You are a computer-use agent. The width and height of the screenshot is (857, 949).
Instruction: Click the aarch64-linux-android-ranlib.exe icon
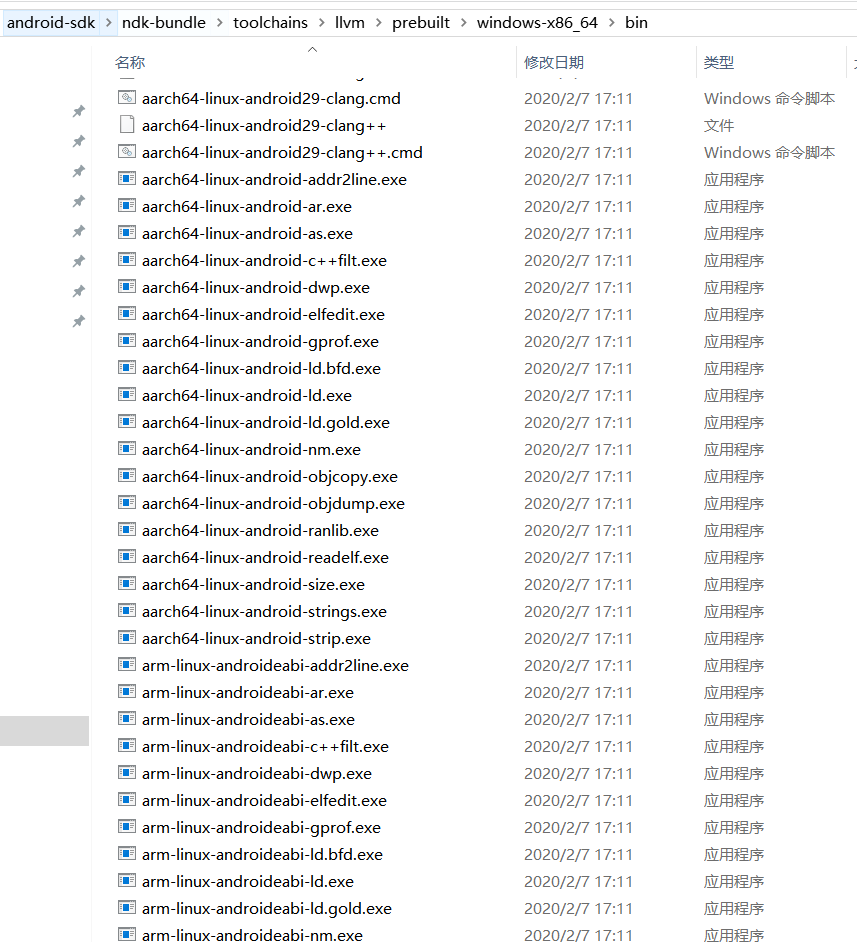[x=126, y=530]
